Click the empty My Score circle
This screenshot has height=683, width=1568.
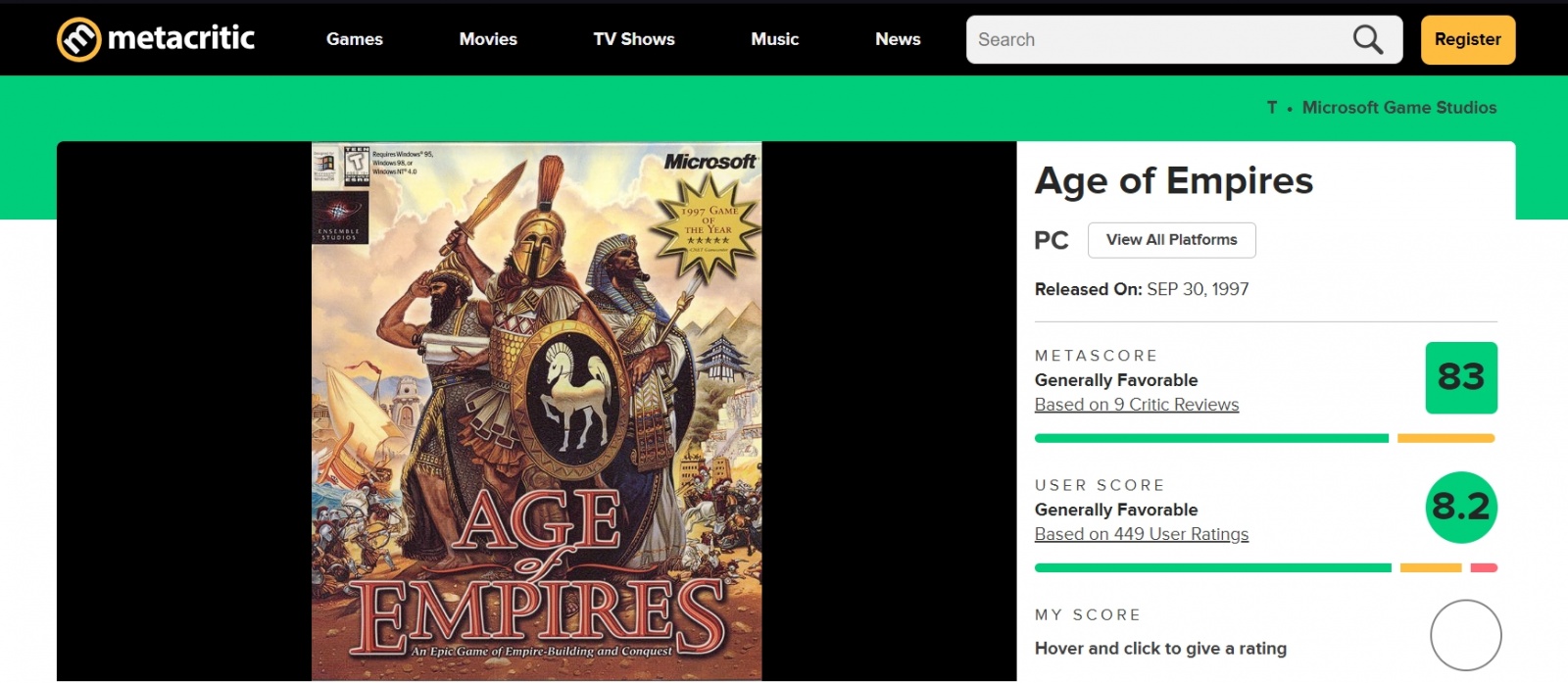(x=1465, y=635)
